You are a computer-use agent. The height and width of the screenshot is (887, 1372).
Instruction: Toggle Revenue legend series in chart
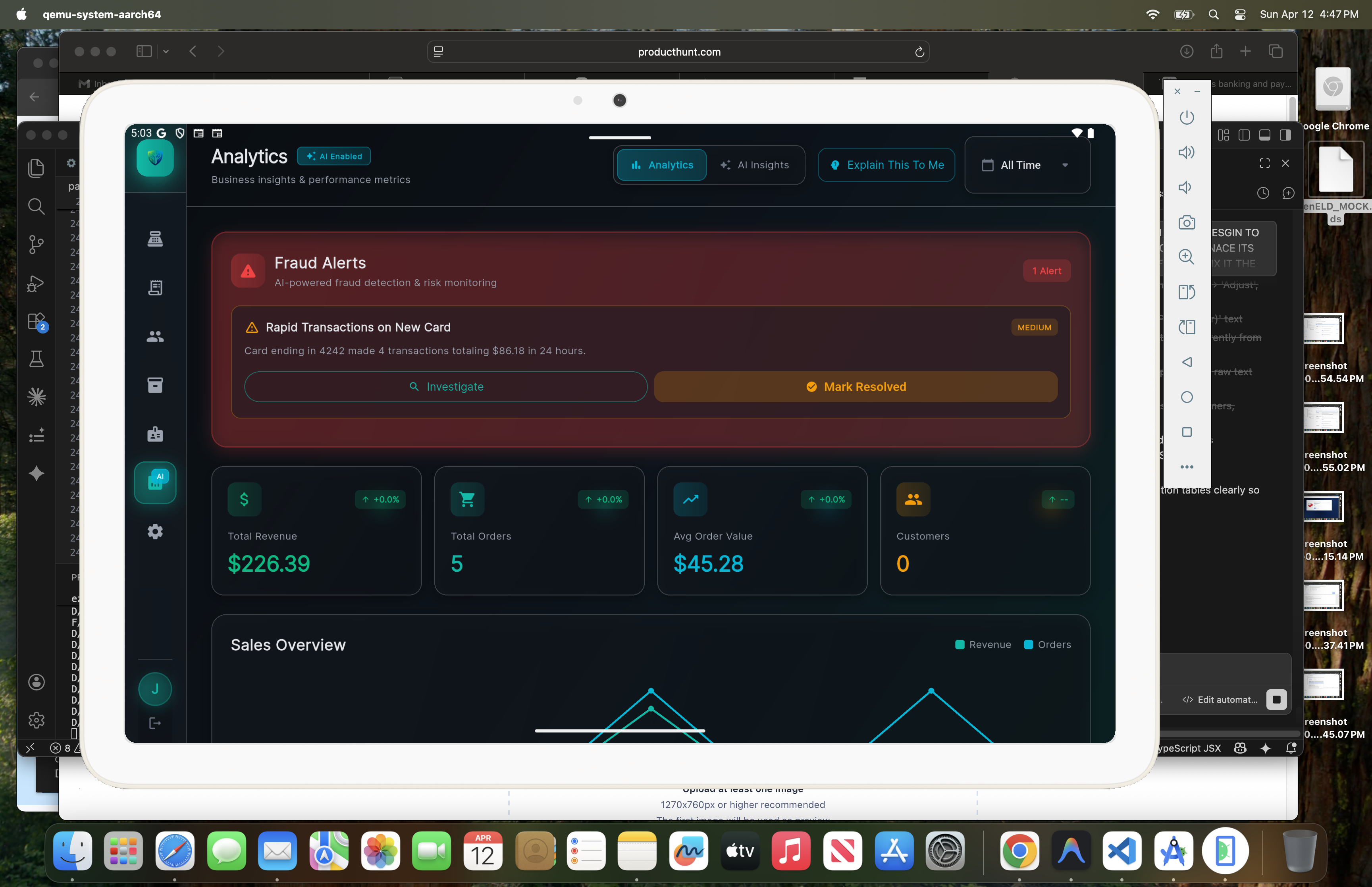pyautogui.click(x=983, y=644)
